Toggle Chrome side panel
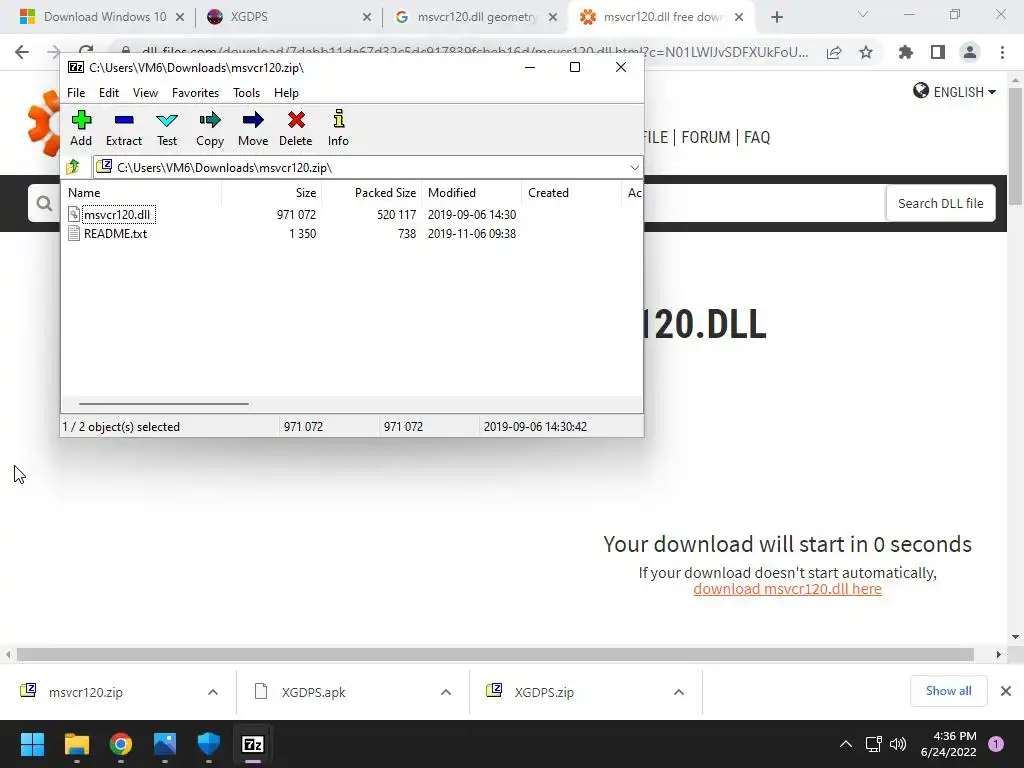1024x768 pixels. tap(938, 52)
